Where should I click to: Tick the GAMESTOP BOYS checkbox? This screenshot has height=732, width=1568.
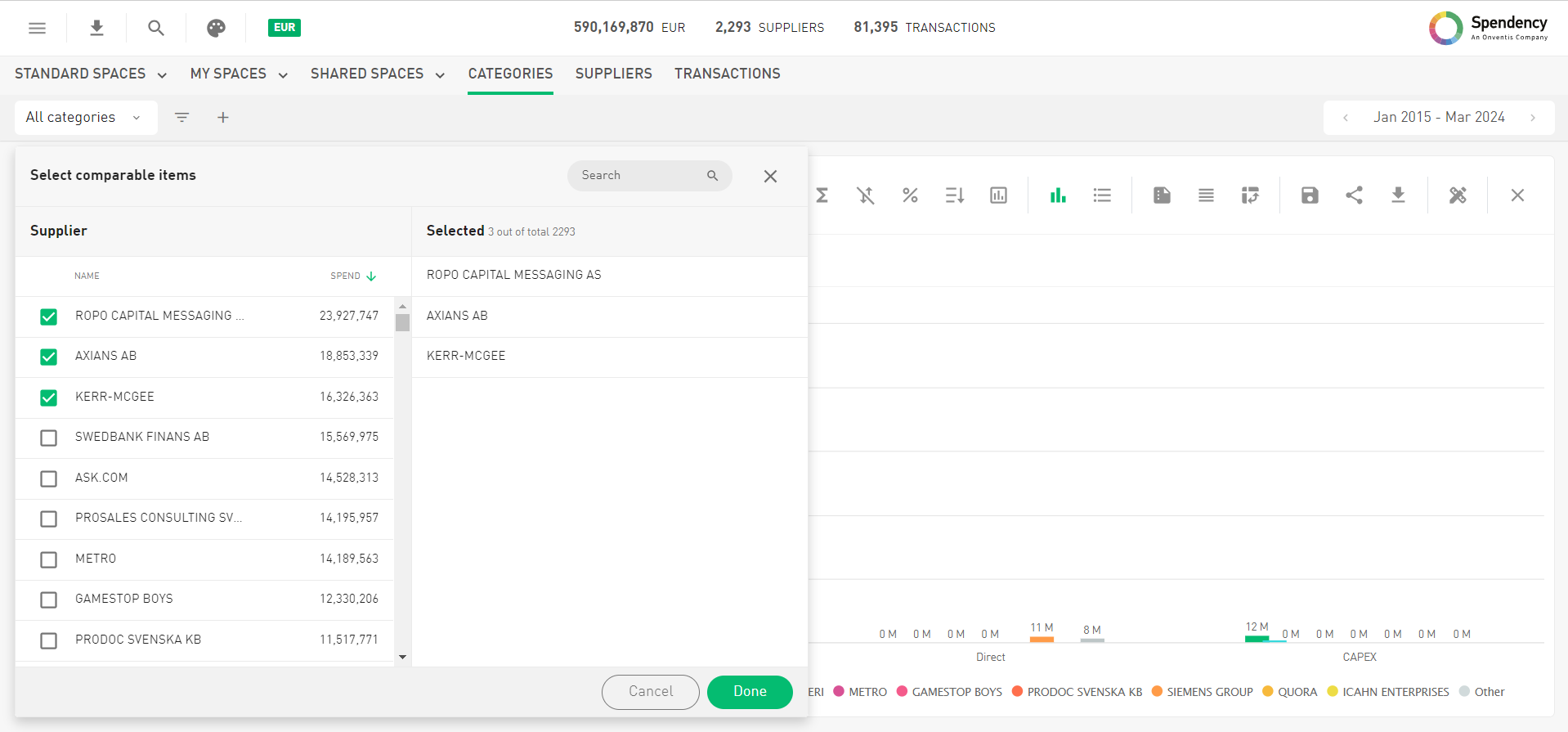click(49, 600)
